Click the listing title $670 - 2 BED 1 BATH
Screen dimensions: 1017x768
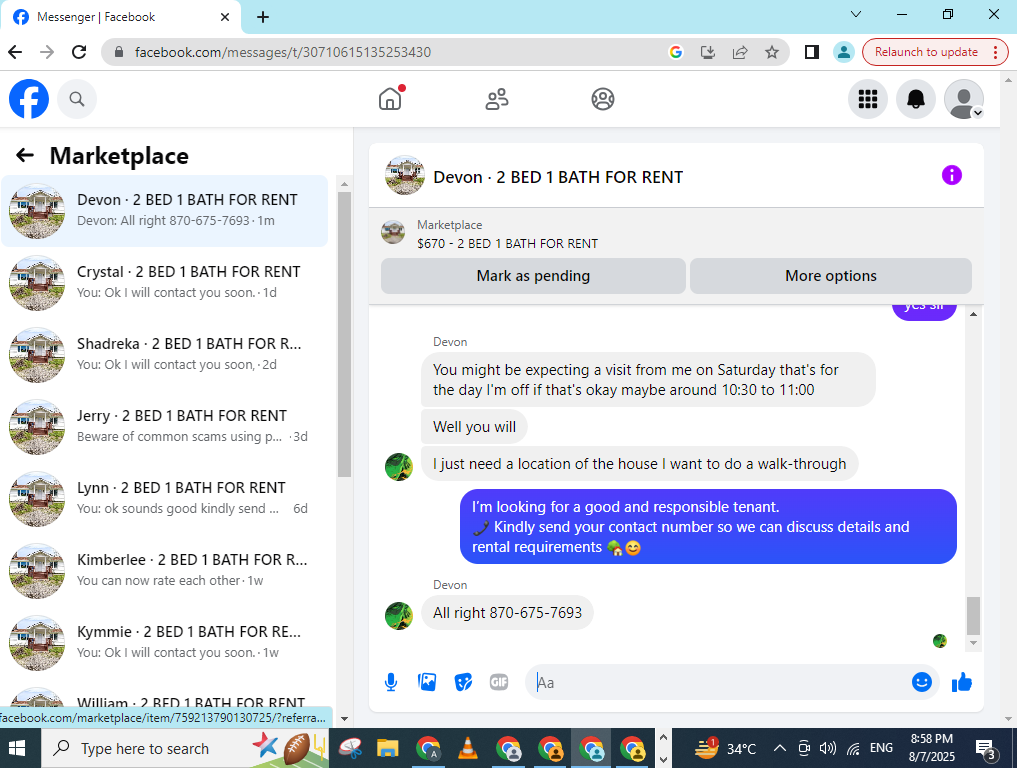click(507, 244)
